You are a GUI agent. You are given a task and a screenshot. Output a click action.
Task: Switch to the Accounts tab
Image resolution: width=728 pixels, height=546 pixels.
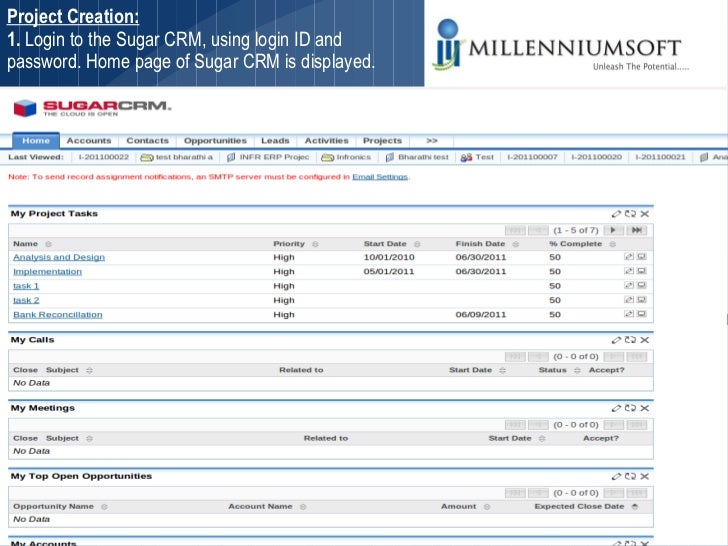point(89,141)
